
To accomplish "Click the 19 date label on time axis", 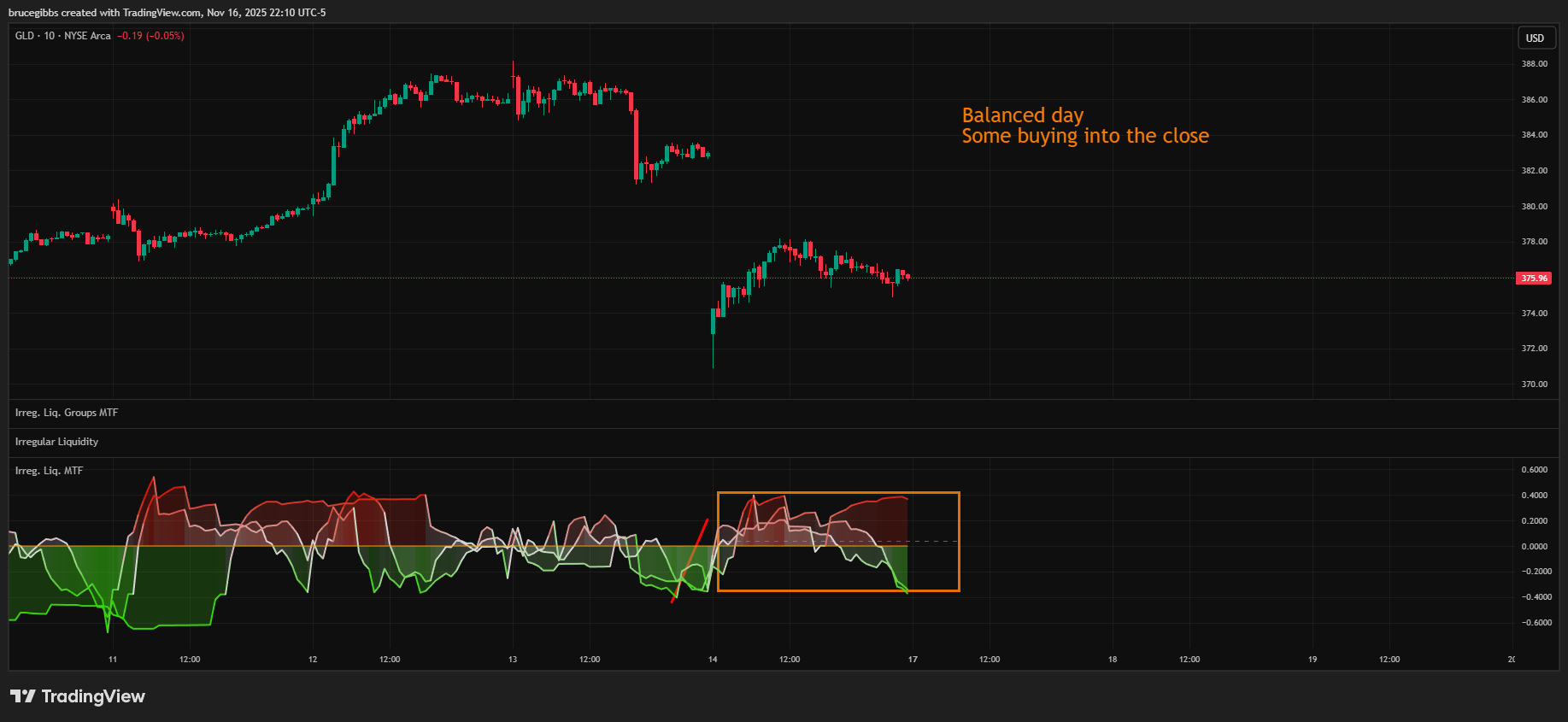I will coord(1313,660).
